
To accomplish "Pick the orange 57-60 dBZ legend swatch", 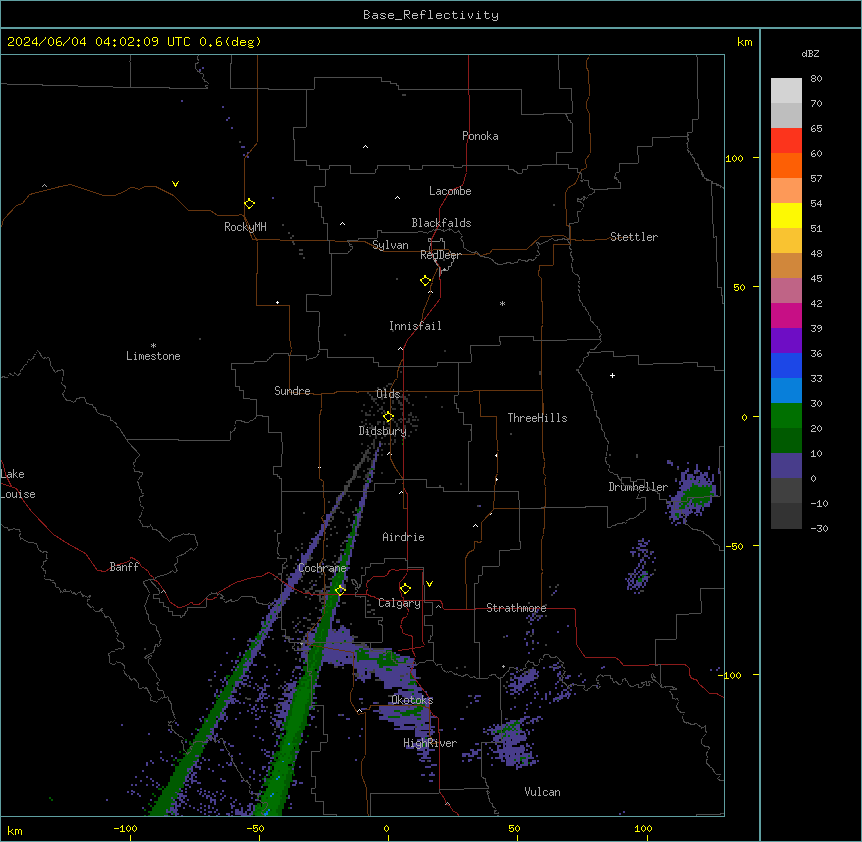I will click(786, 165).
